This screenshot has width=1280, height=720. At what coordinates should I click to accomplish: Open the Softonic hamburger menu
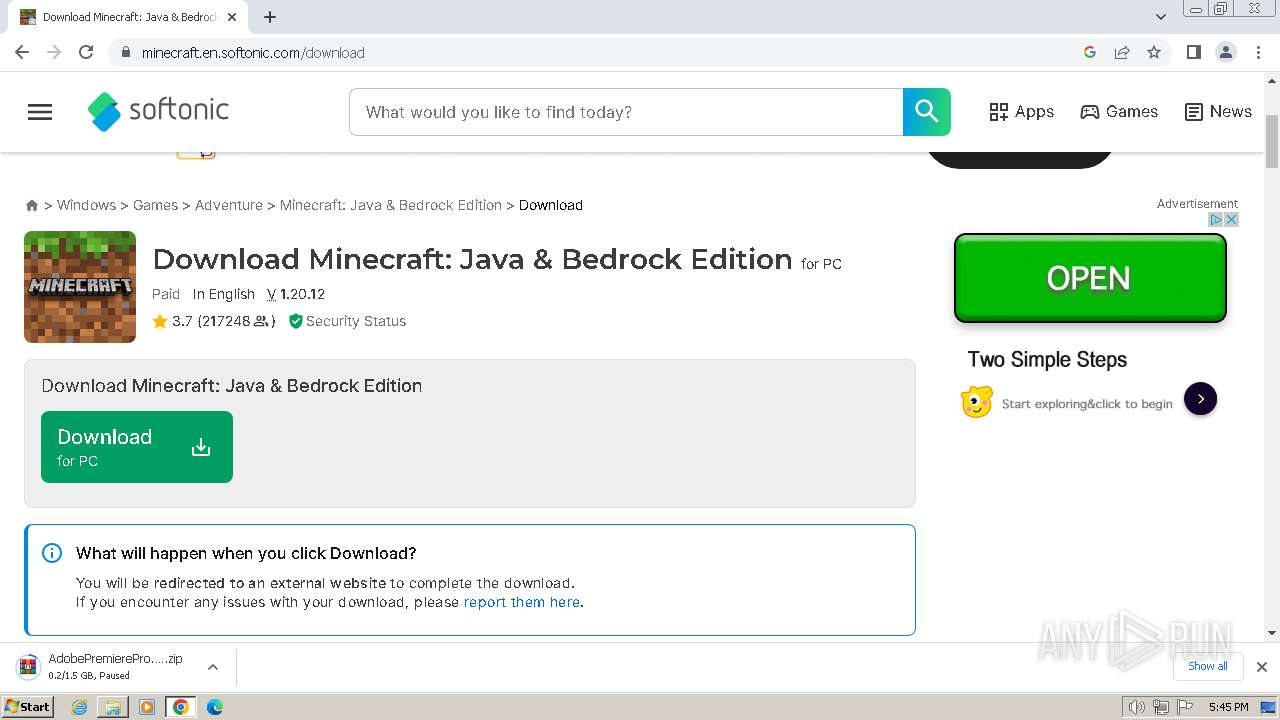pyautogui.click(x=40, y=112)
